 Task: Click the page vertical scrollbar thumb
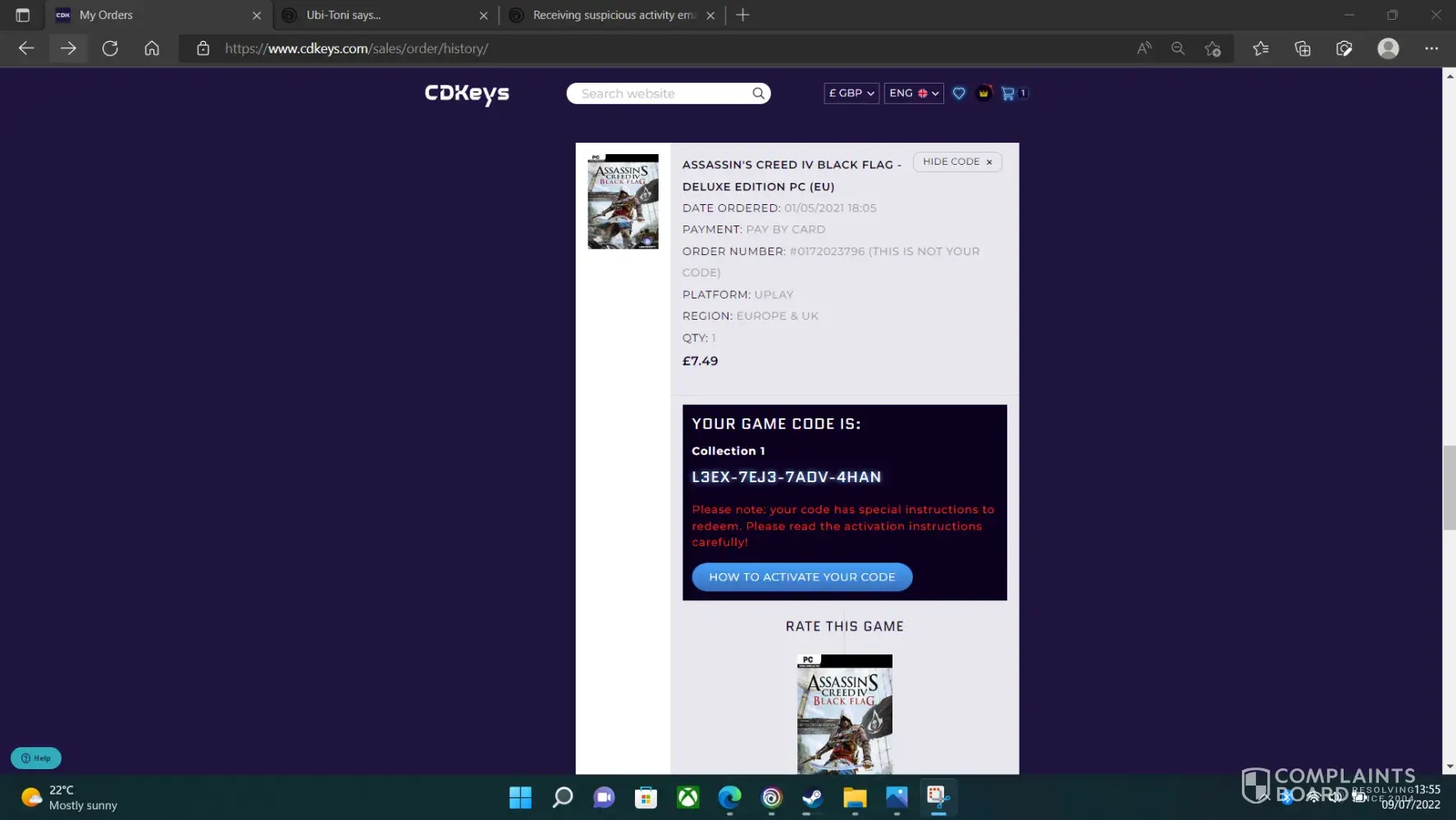coord(1449,488)
